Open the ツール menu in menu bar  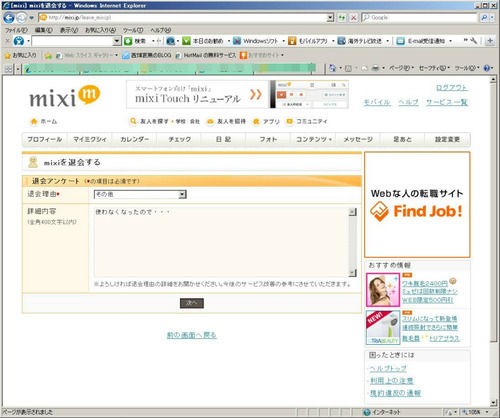coord(133,30)
